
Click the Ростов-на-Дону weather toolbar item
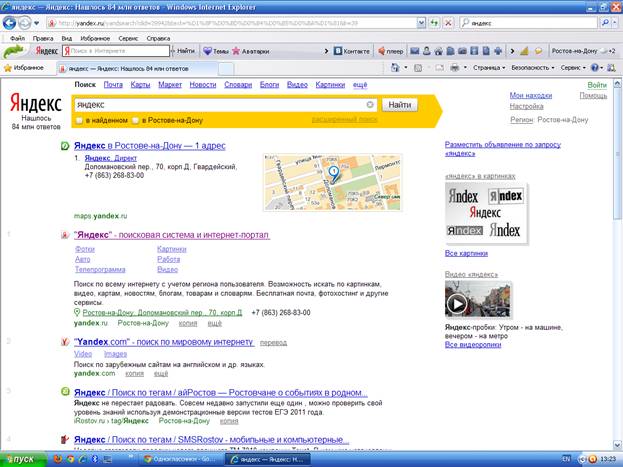(583, 51)
